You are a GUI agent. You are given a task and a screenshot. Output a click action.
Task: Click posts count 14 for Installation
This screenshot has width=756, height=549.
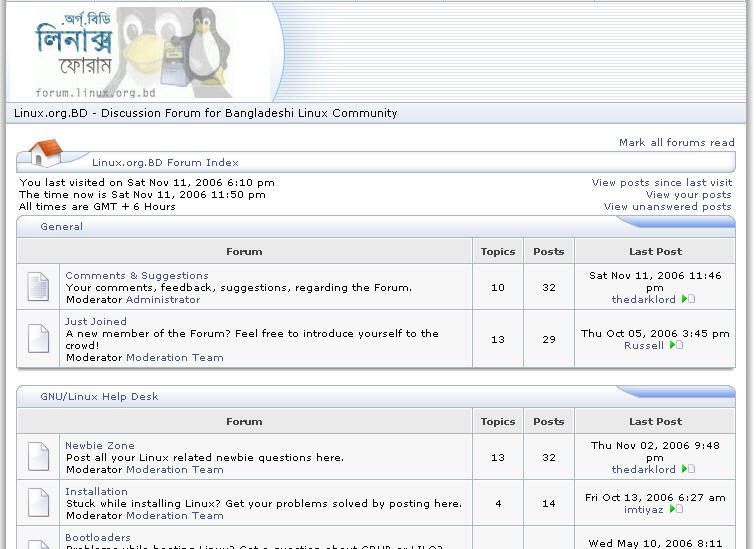(549, 503)
